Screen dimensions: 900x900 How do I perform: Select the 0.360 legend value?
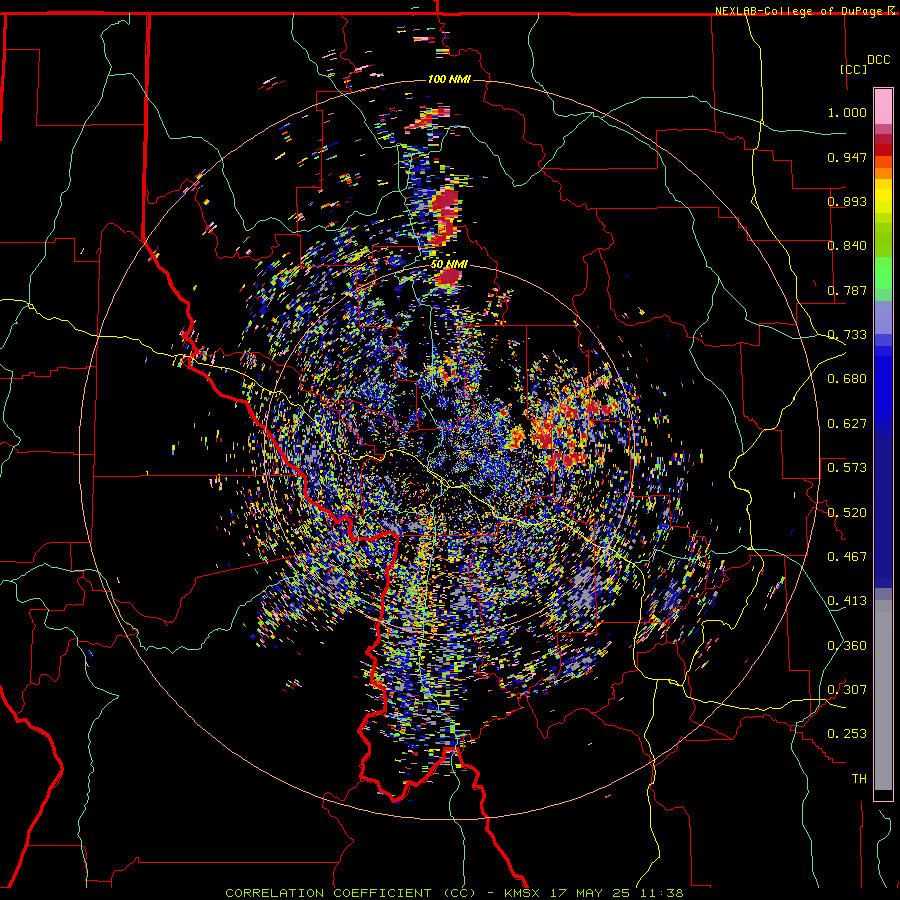coord(847,646)
